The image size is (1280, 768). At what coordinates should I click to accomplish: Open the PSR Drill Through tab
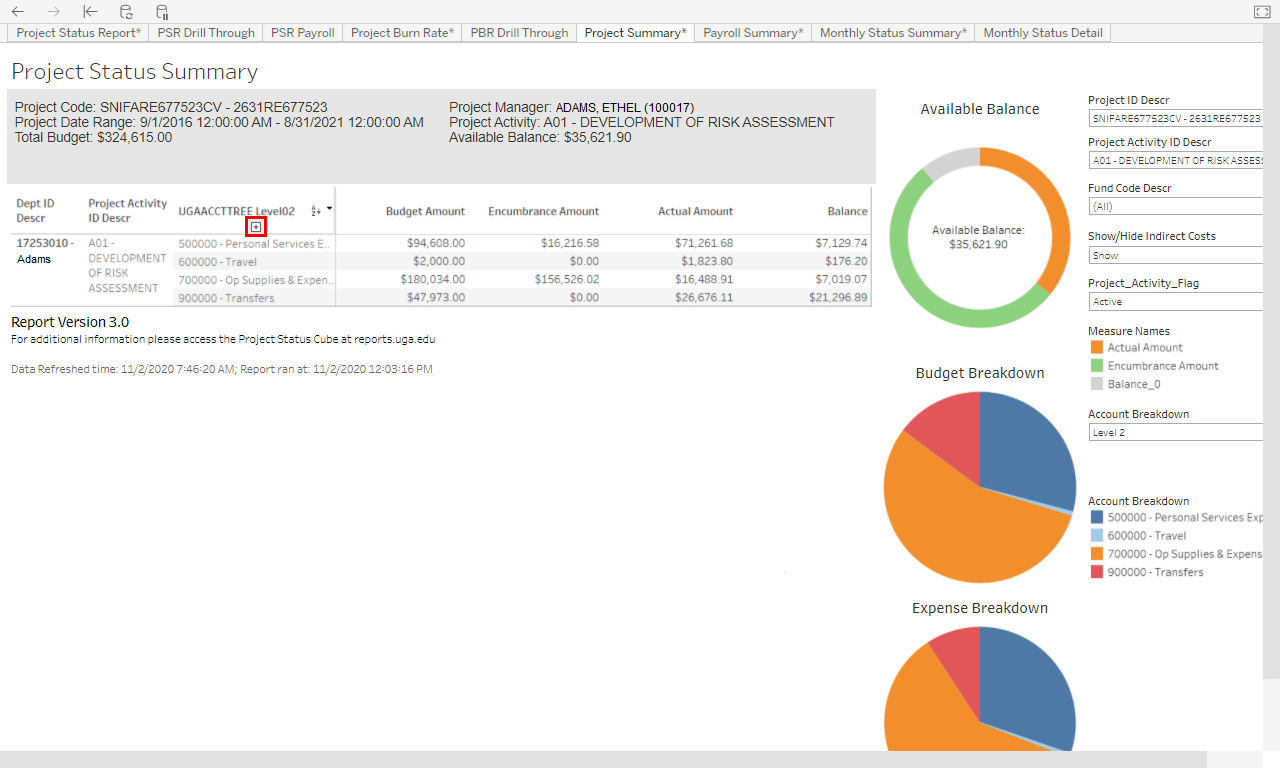coord(206,33)
